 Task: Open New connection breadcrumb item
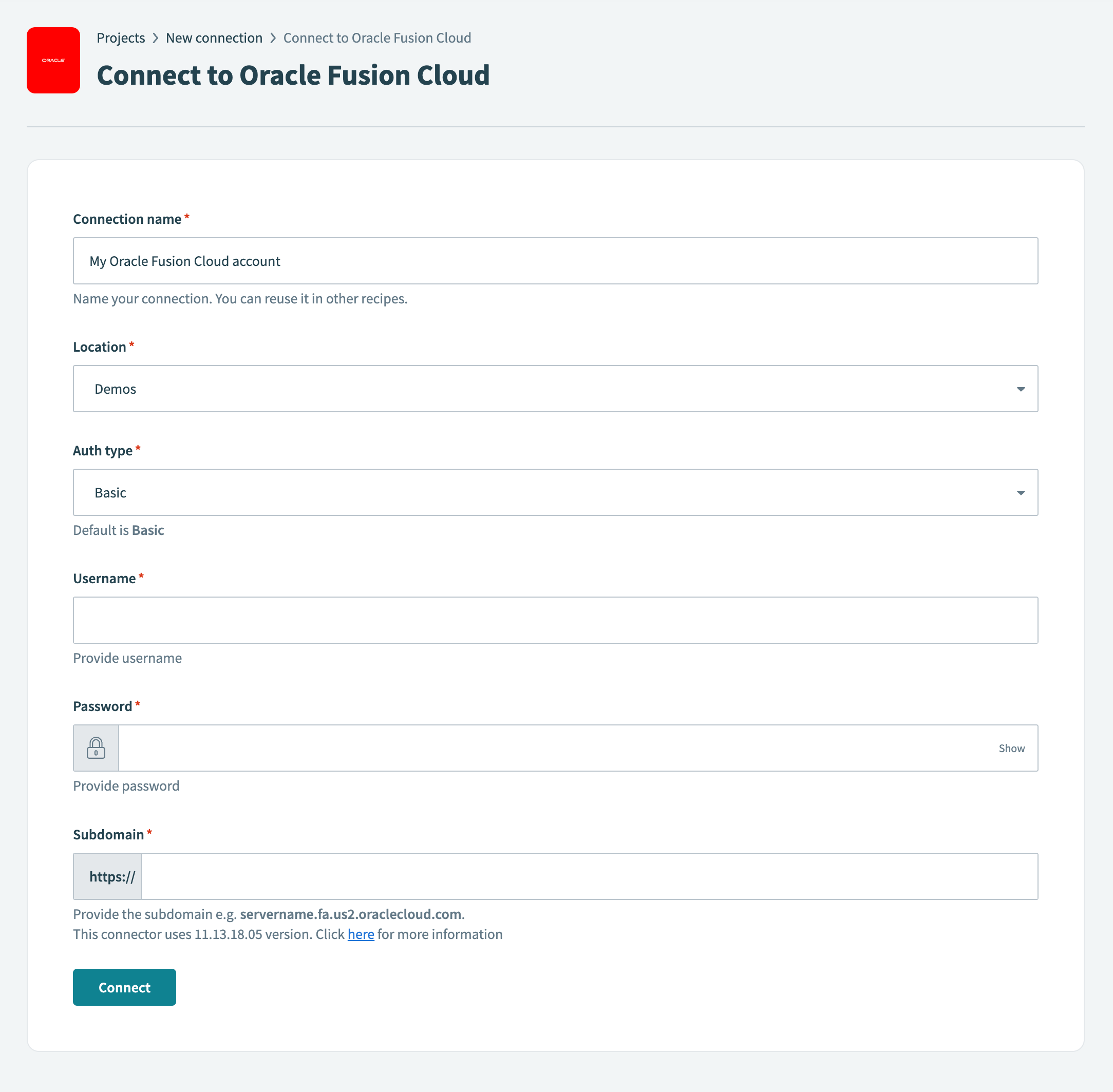[214, 38]
